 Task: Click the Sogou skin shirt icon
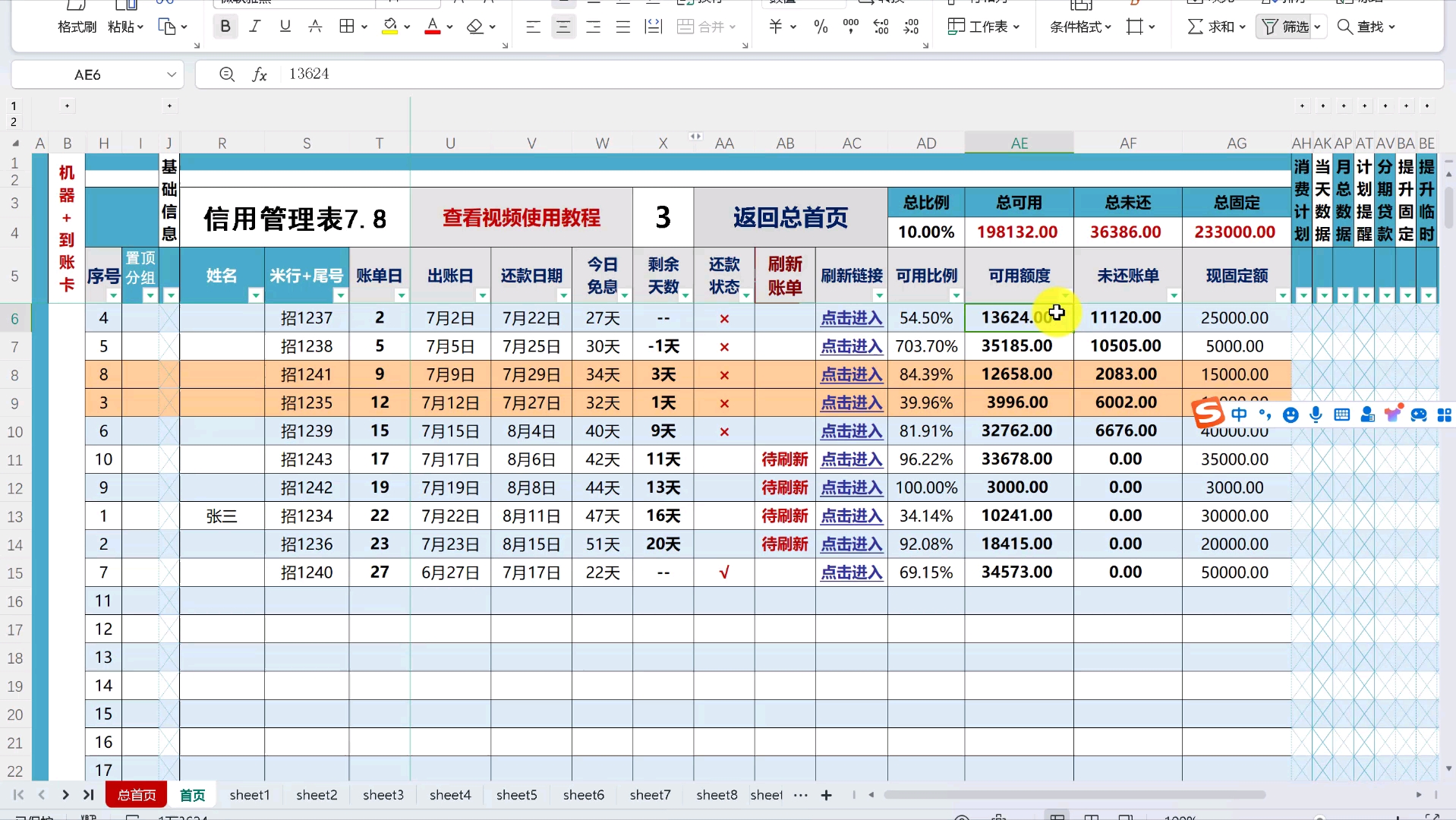click(1393, 415)
